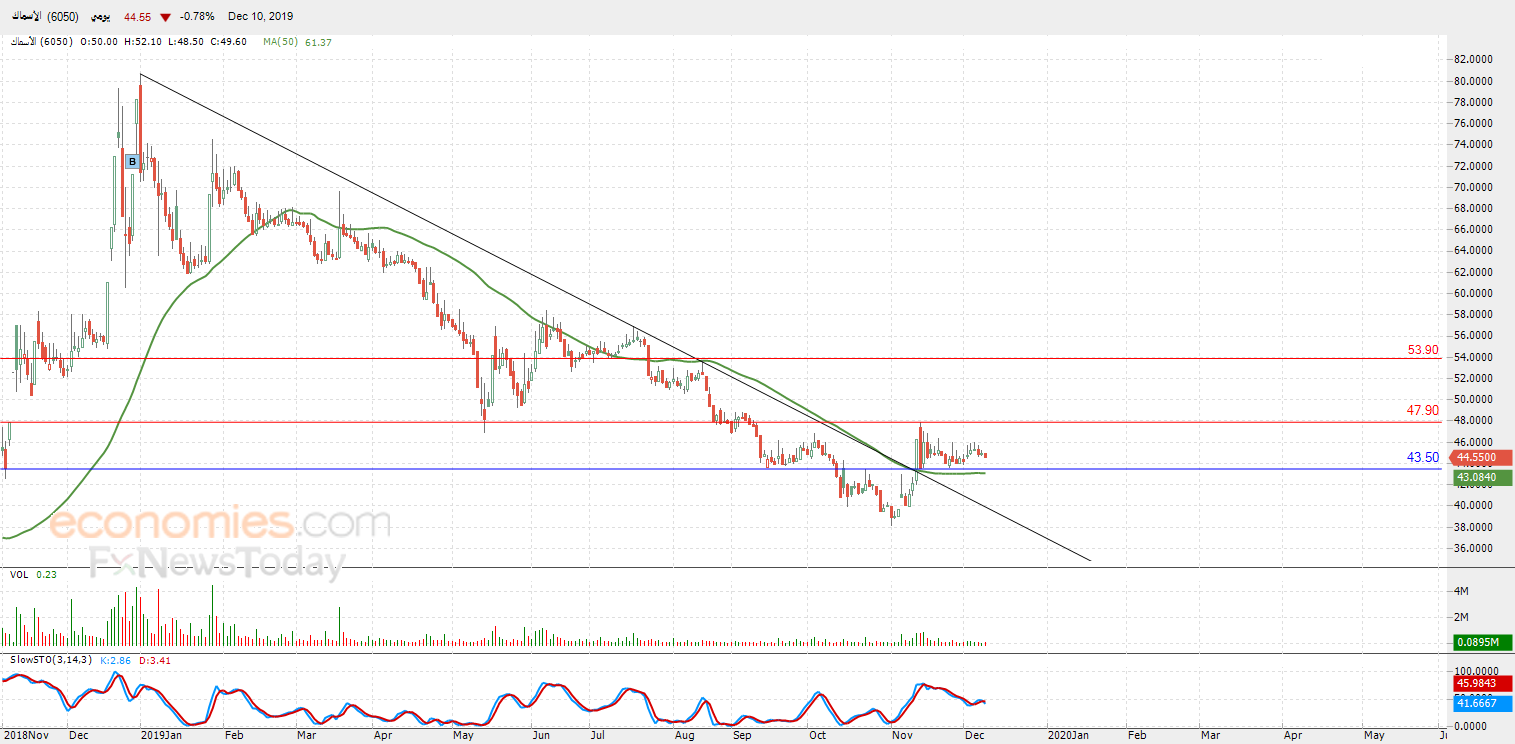Click the 44.55 price in the header

click(x=139, y=17)
